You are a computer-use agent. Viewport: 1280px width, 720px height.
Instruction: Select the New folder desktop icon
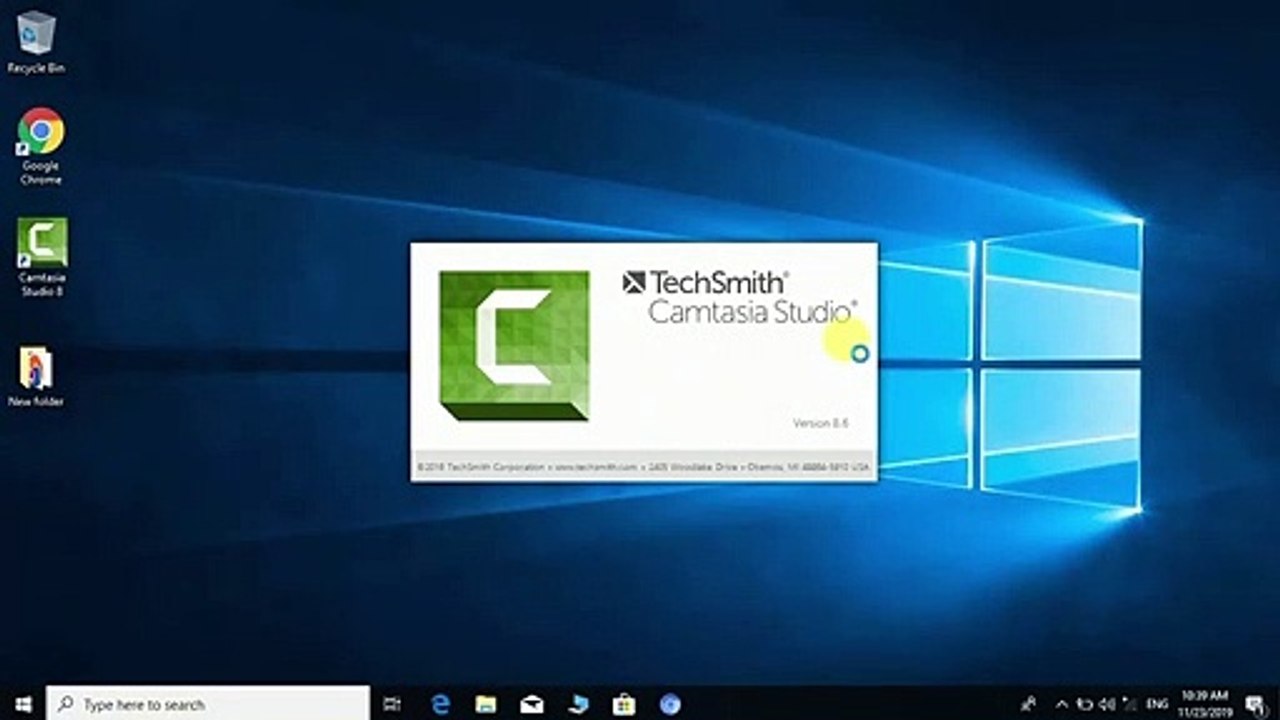36,377
